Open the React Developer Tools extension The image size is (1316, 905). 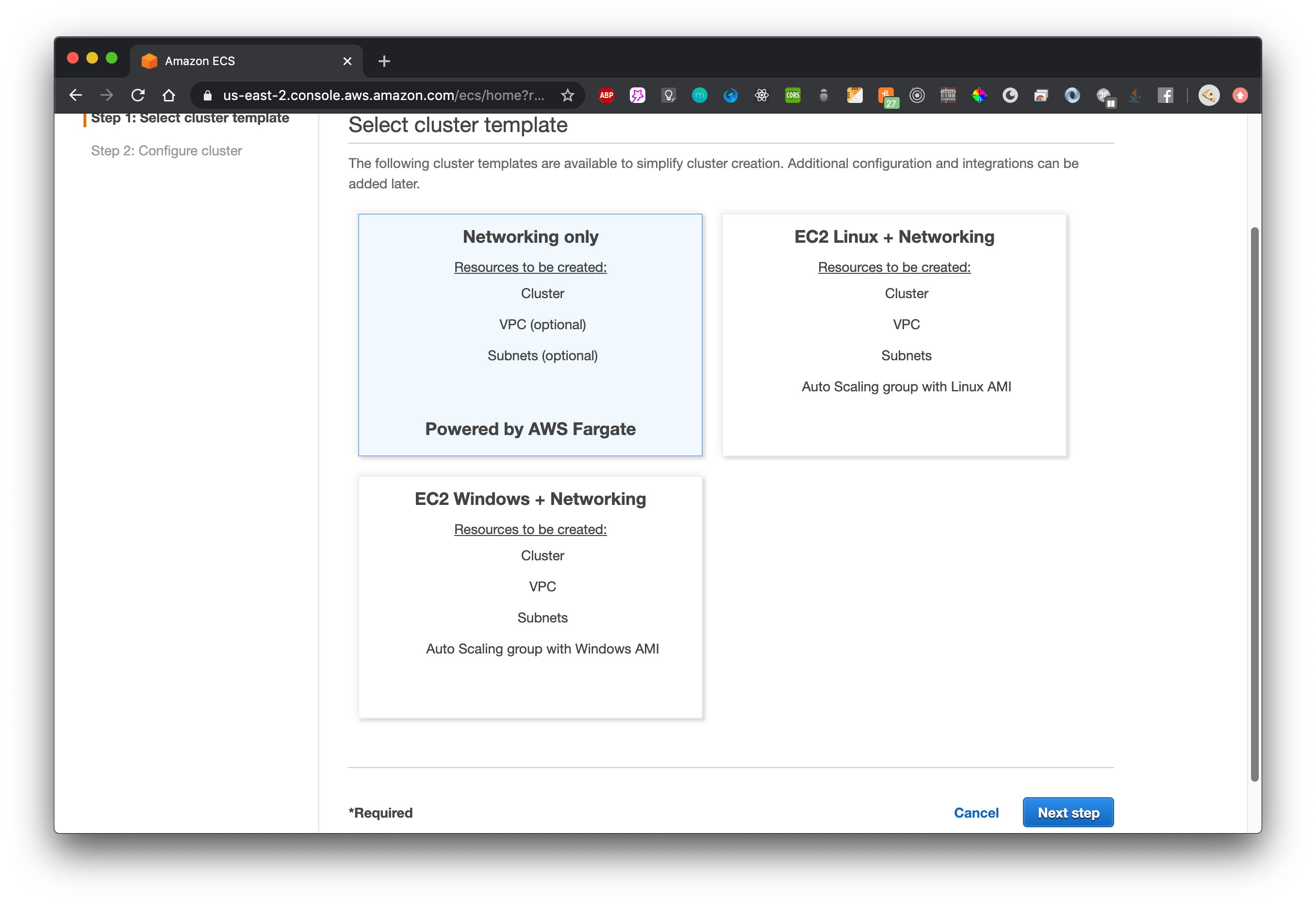[x=762, y=95]
